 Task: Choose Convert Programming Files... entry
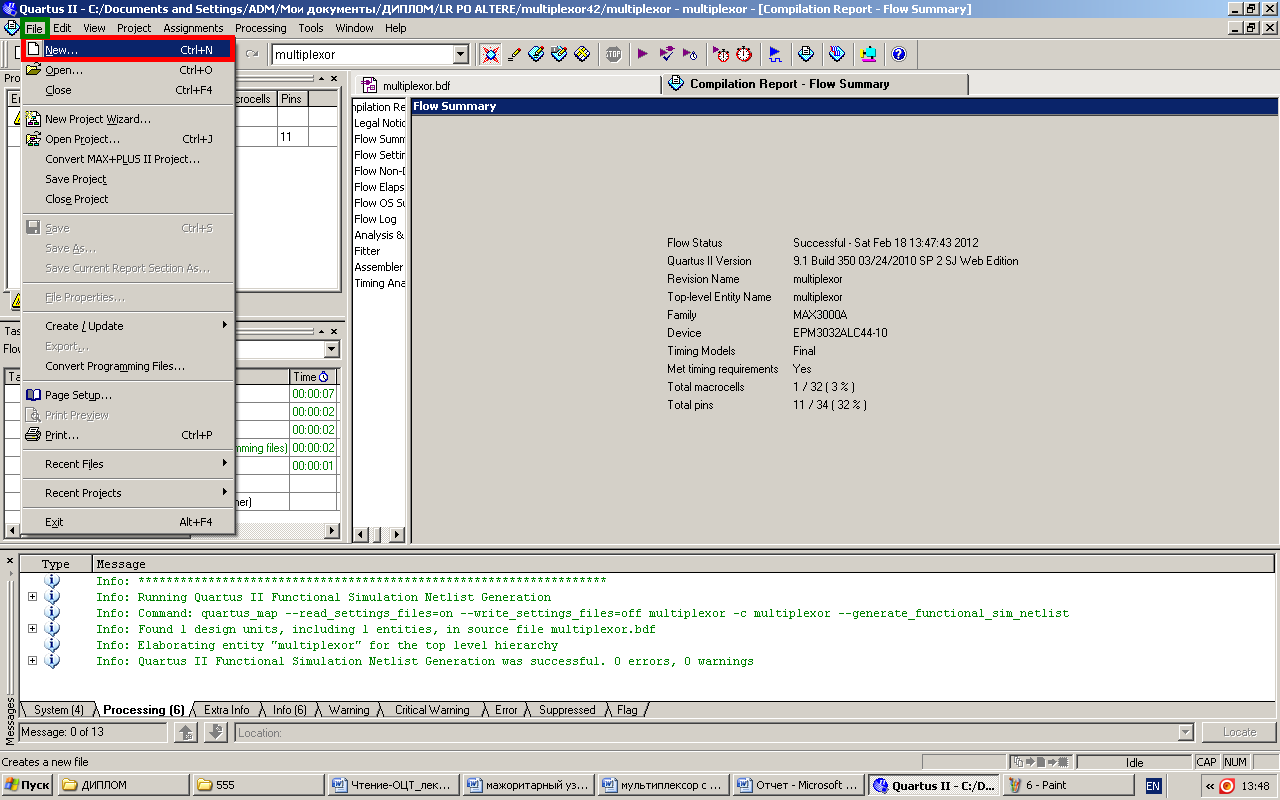click(x=128, y=366)
